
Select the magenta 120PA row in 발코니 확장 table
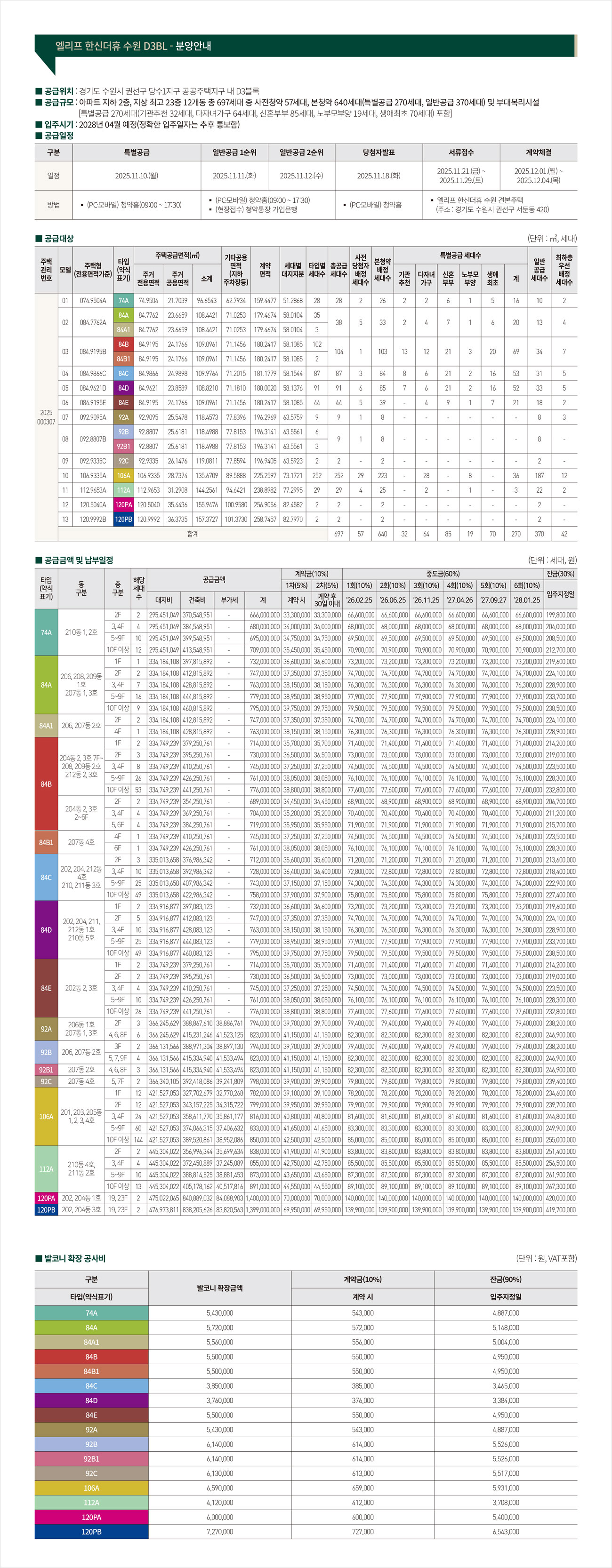pyautogui.click(x=91, y=1518)
